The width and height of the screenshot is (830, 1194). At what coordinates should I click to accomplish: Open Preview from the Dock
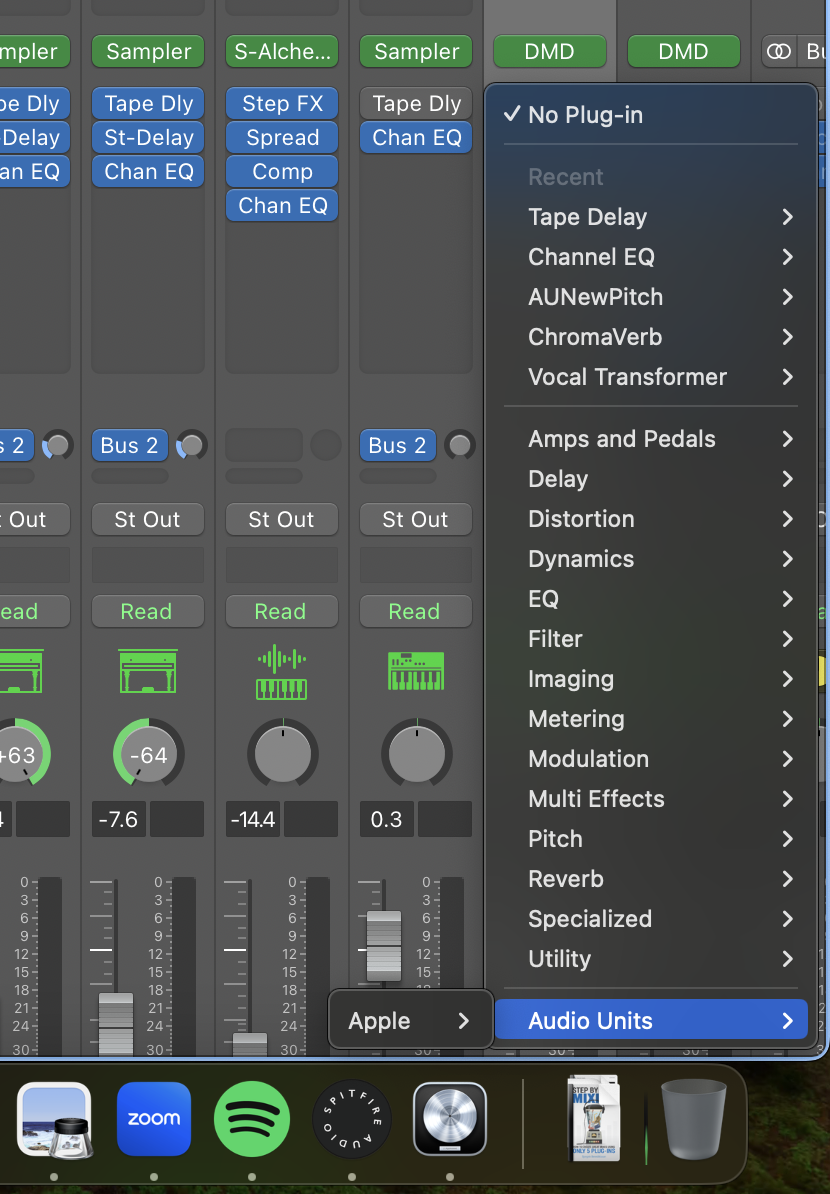coord(54,1119)
